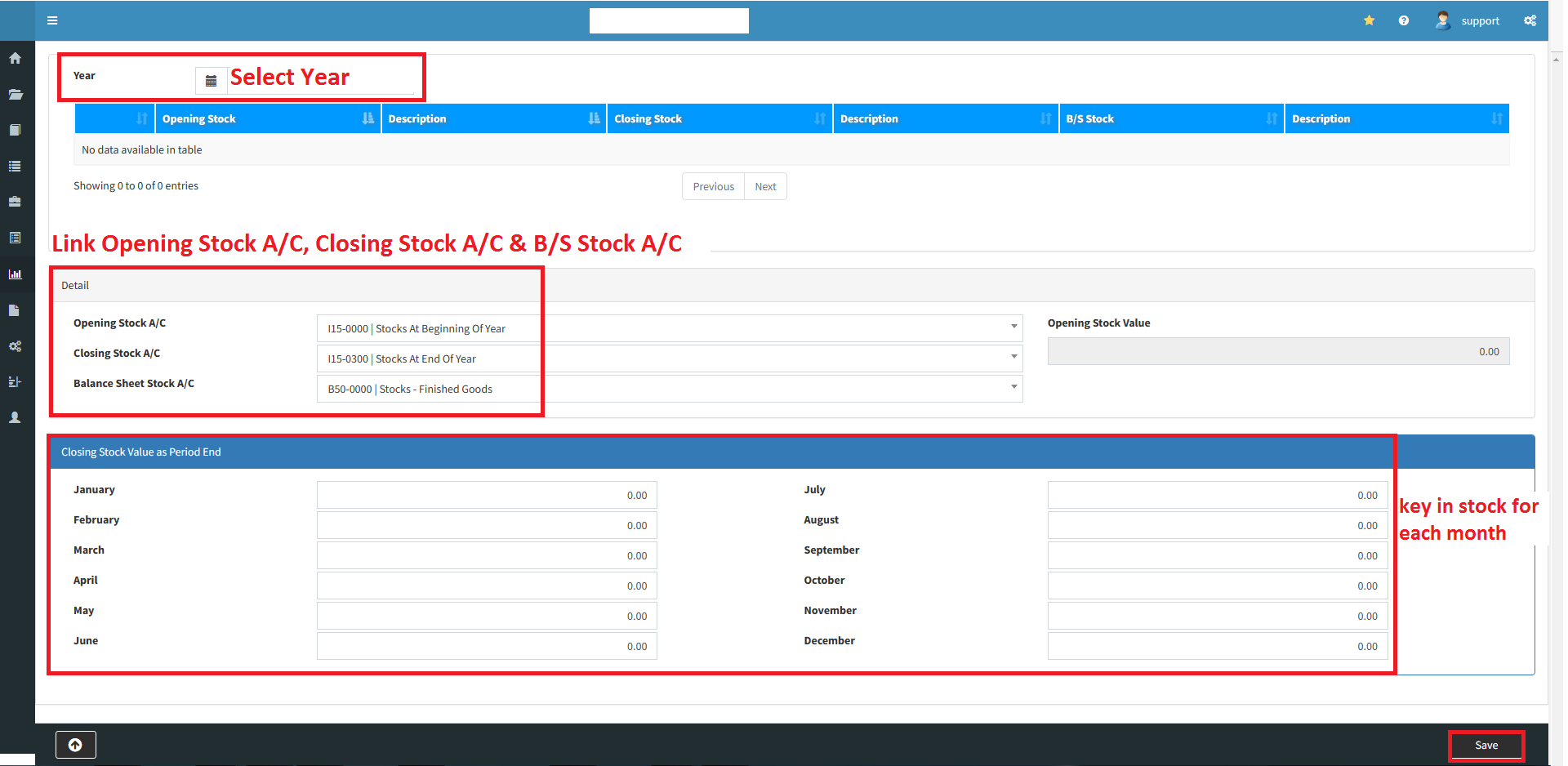The height and width of the screenshot is (766, 1568).
Task: Click the Next pagination button
Action: 765,186
